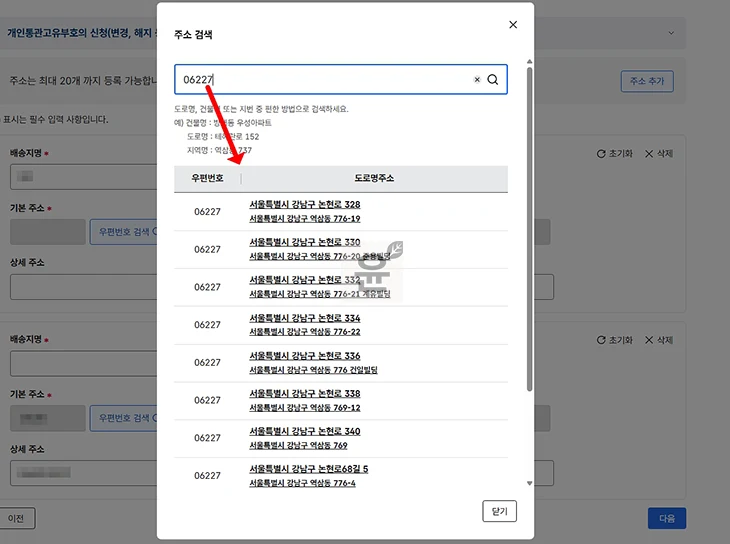730x544 pixels.
Task: Select lot address 역삼동 776 건일빌딩
Action: 313,370
